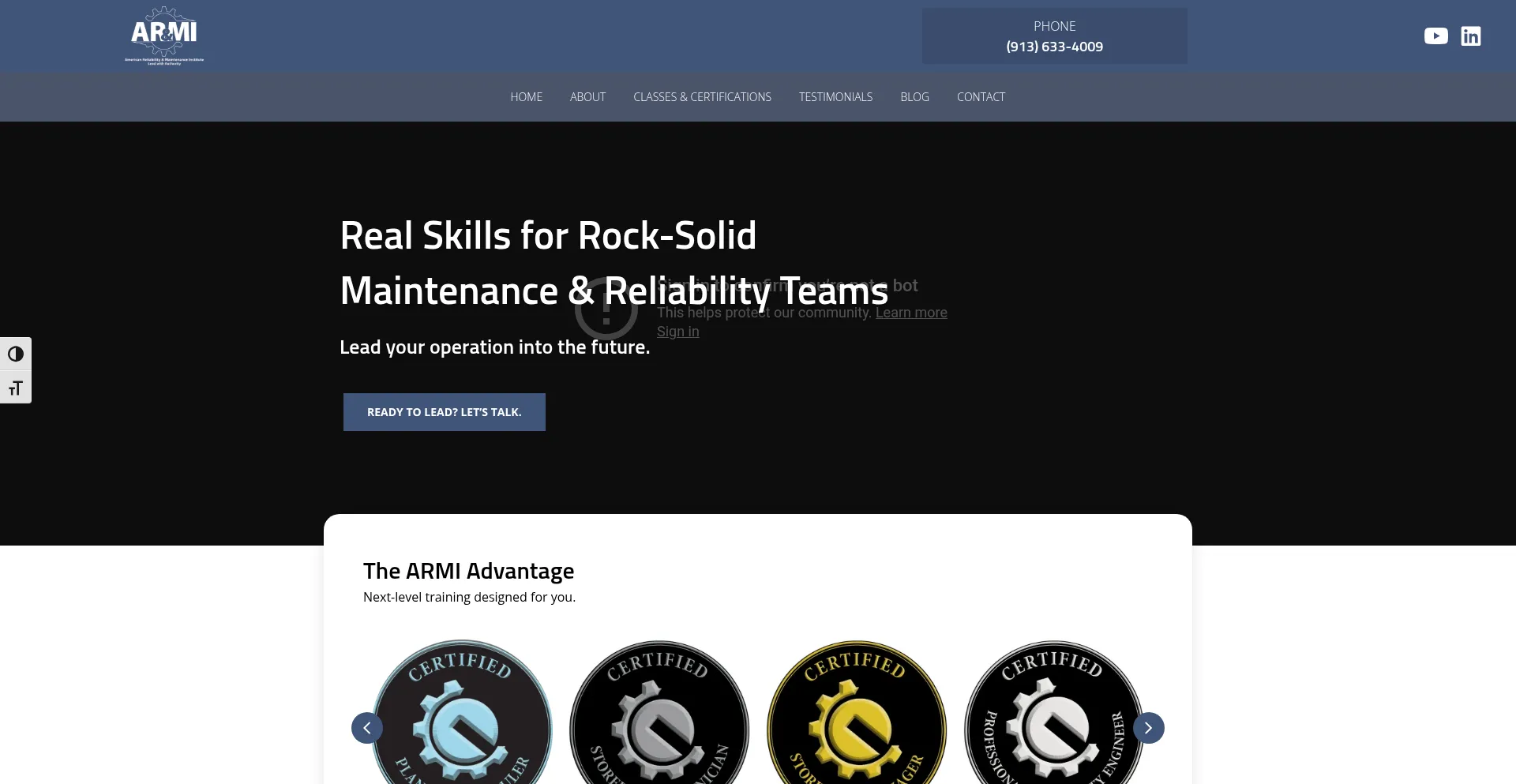This screenshot has height=784, width=1516.
Task: Click the ARMI Advantage heading
Action: pyautogui.click(x=468, y=571)
